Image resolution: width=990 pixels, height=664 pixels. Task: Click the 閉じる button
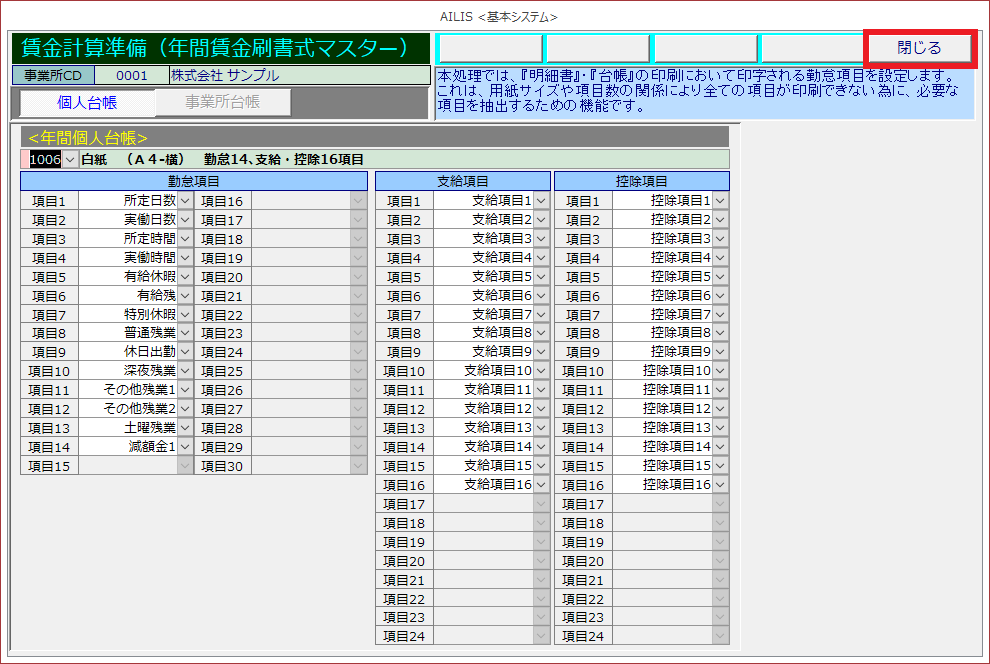point(918,48)
